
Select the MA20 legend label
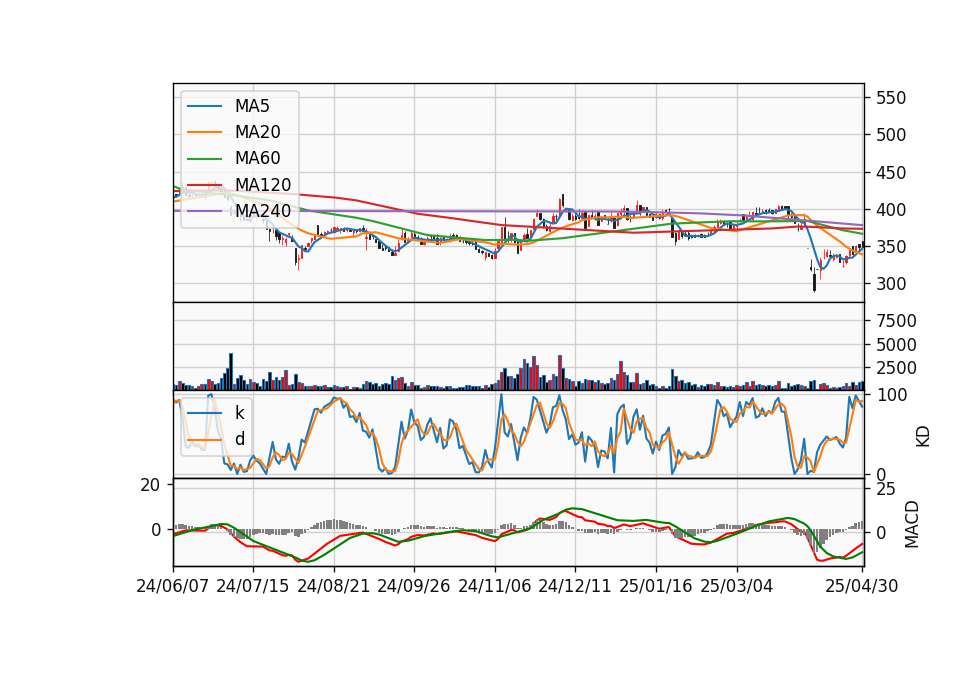coord(258,132)
